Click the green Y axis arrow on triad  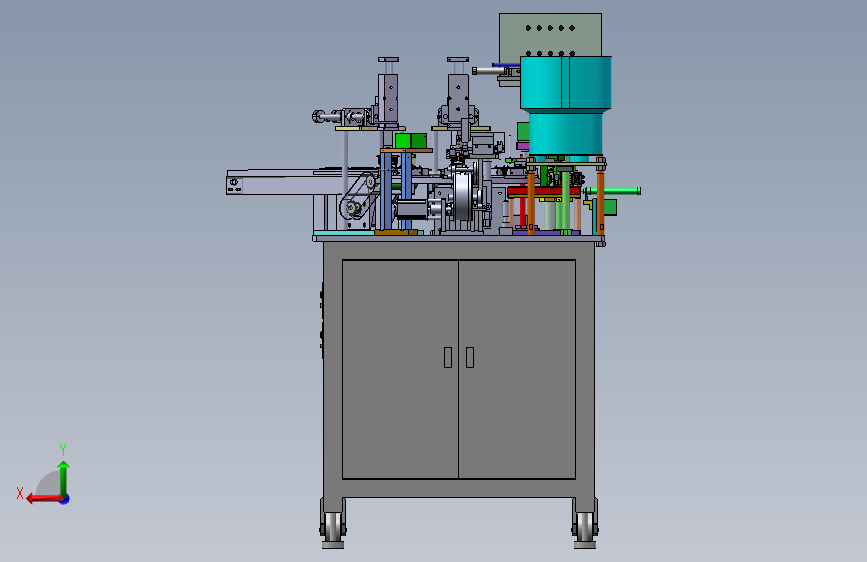click(x=64, y=479)
